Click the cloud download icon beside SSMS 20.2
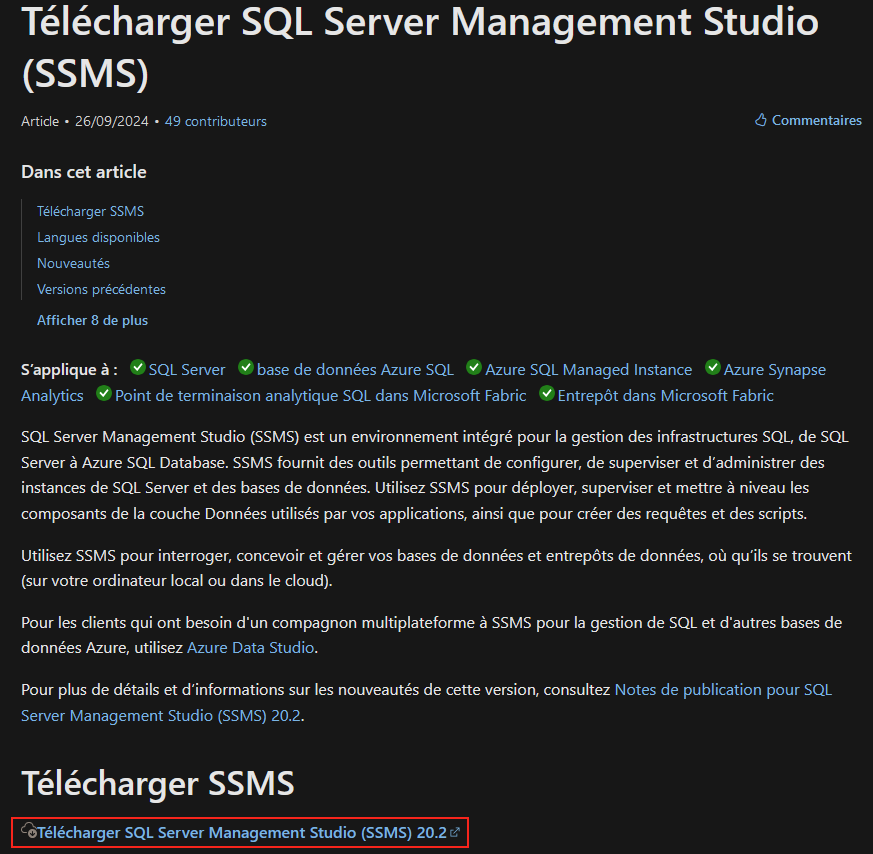 [x=29, y=831]
